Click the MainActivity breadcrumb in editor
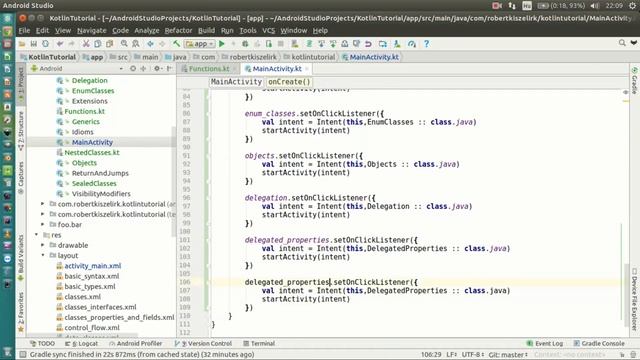Screen dimensions: 640x360 tap(236, 82)
